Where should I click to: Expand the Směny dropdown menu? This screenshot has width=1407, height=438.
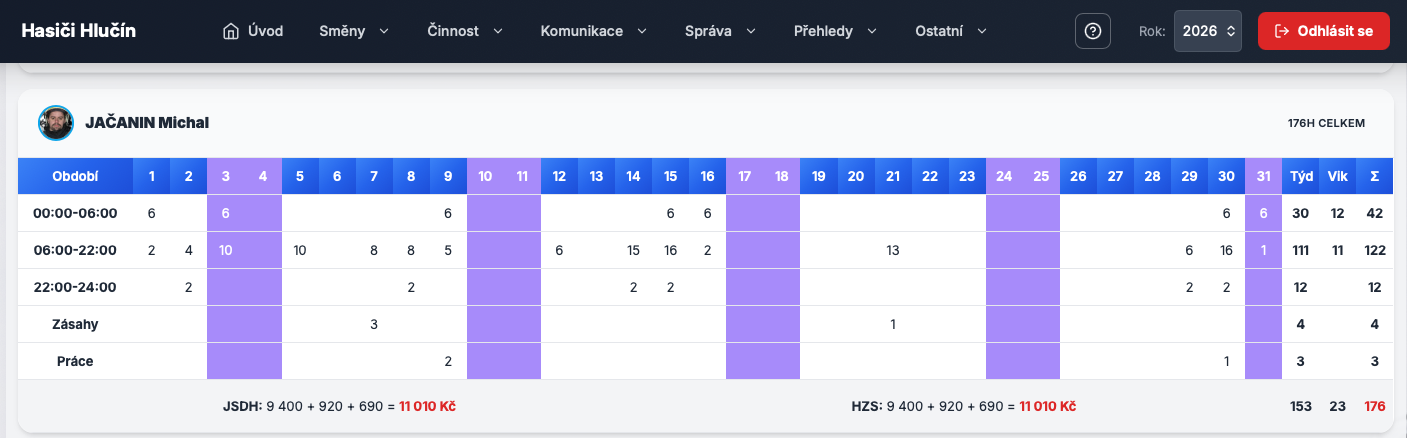pos(354,31)
